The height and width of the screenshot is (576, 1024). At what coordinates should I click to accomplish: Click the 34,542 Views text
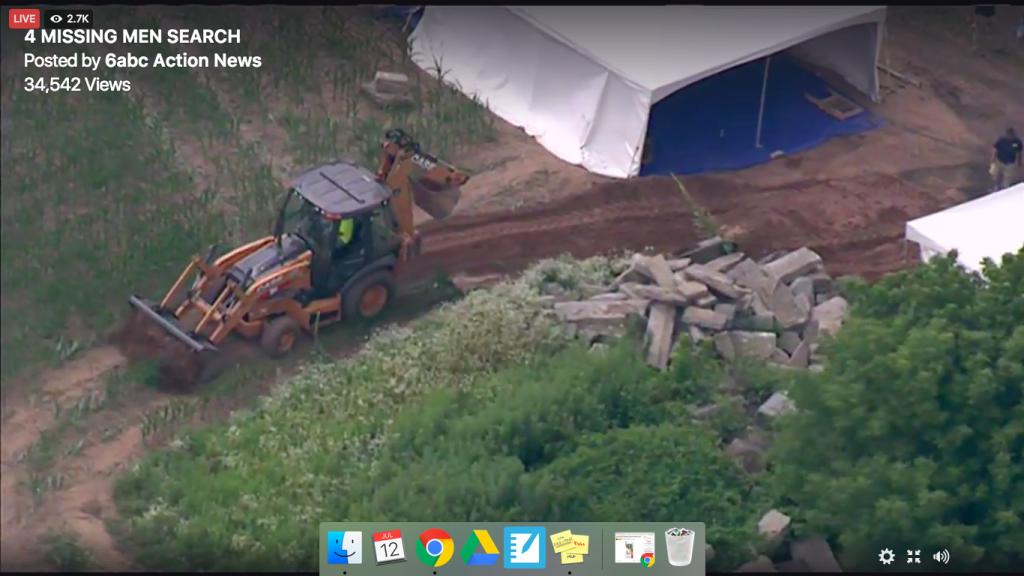tap(77, 84)
